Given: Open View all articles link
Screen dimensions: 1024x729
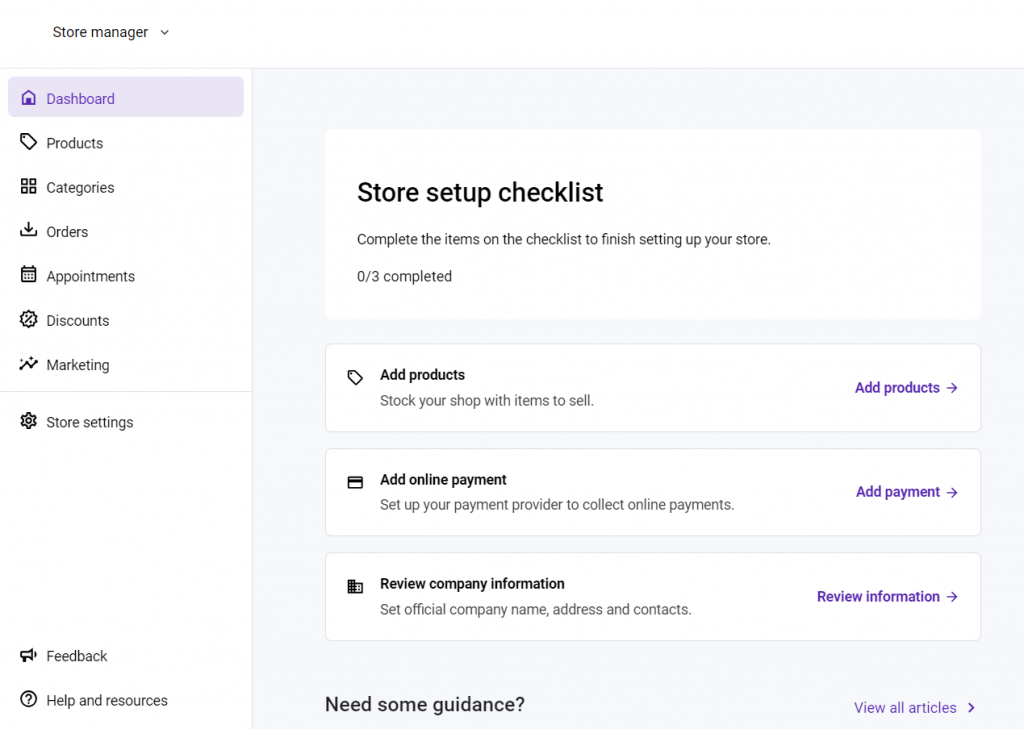Looking at the screenshot, I should pos(905,708).
